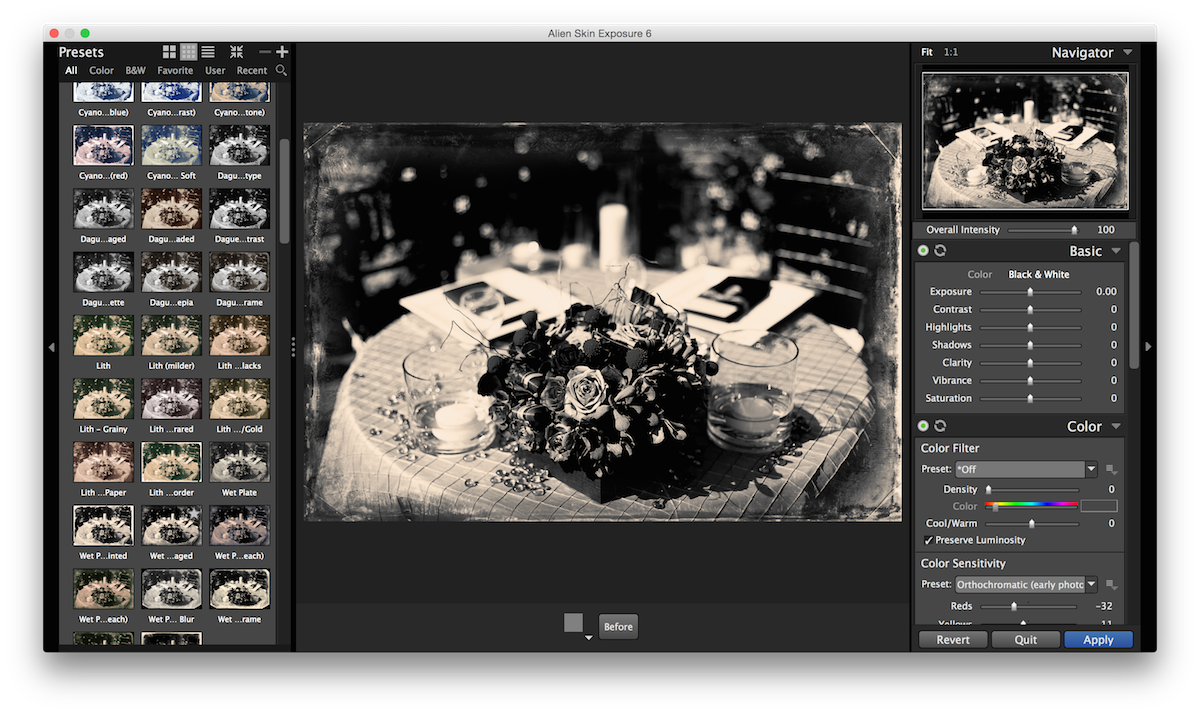
Task: Reset the Color panel with circular arrows
Action: [940, 426]
